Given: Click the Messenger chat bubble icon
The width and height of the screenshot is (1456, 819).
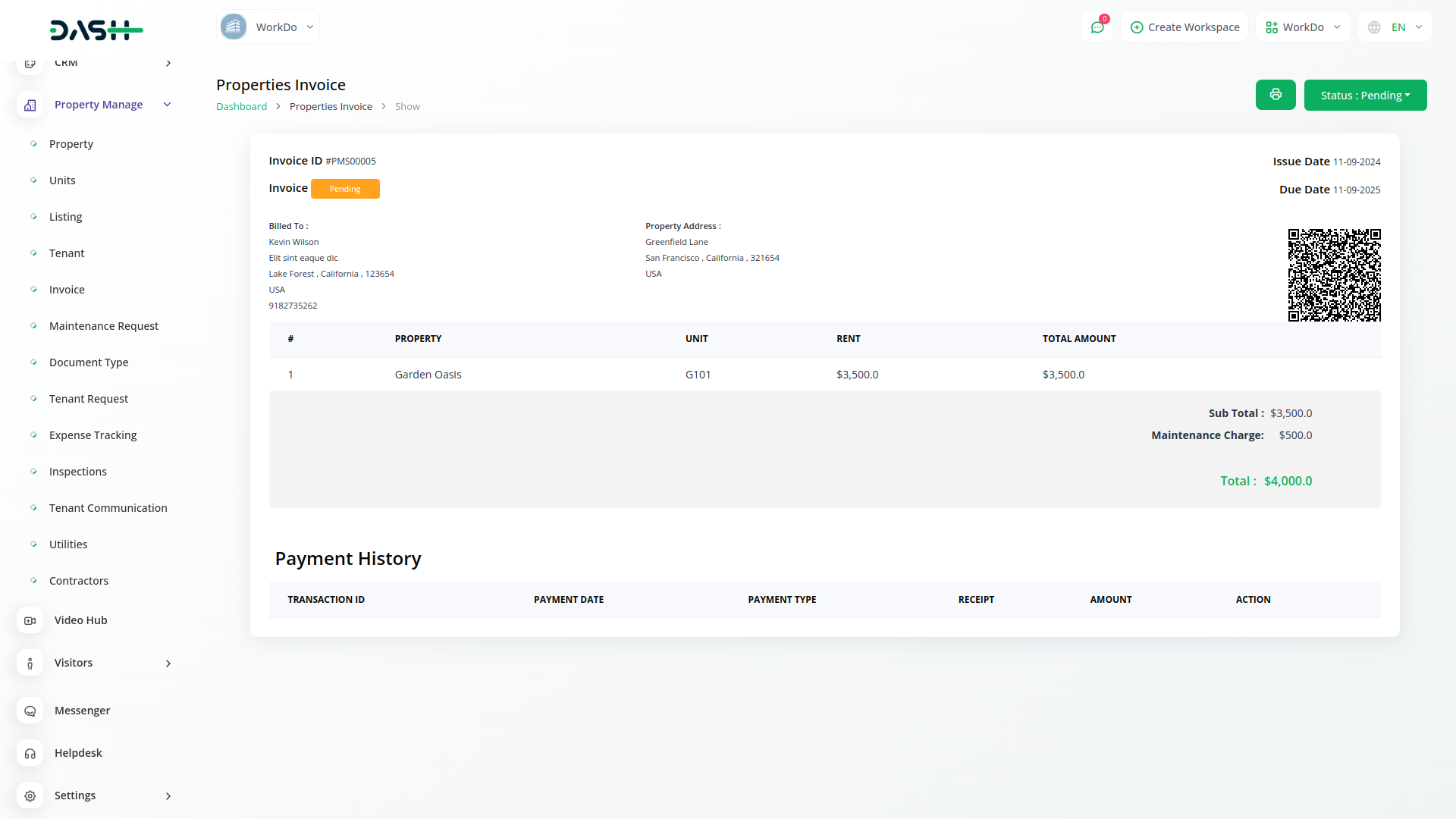Looking at the screenshot, I should [x=30, y=711].
